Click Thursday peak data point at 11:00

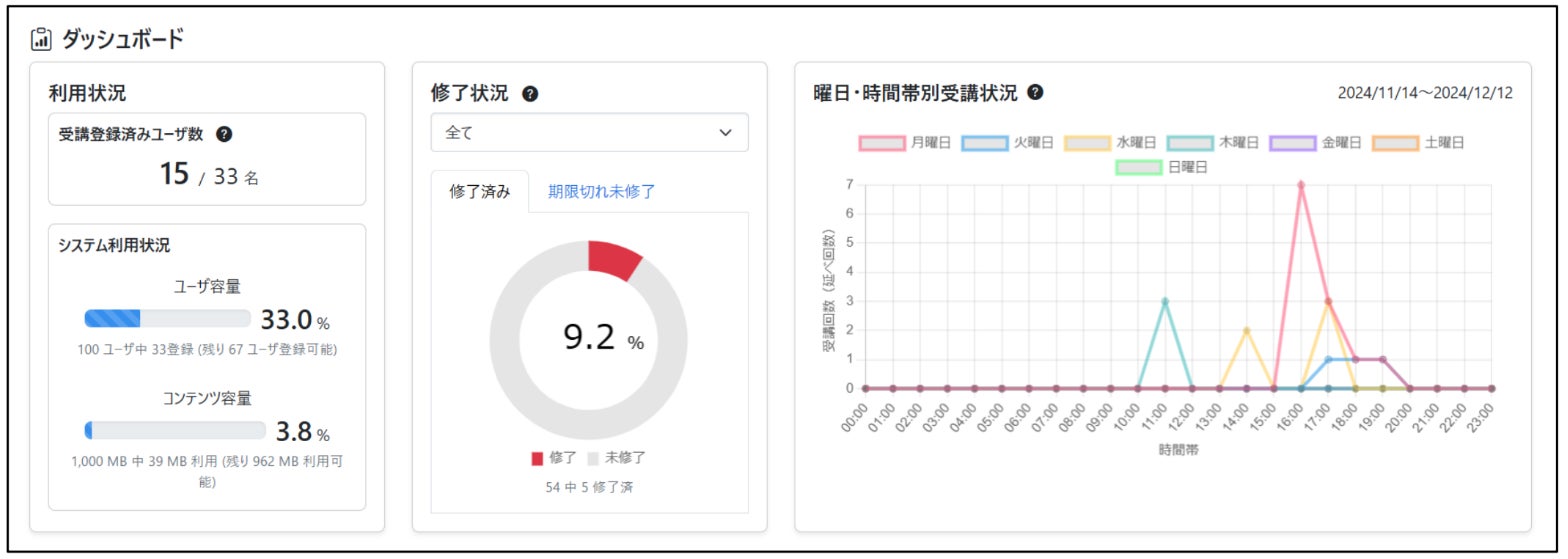tap(1165, 301)
